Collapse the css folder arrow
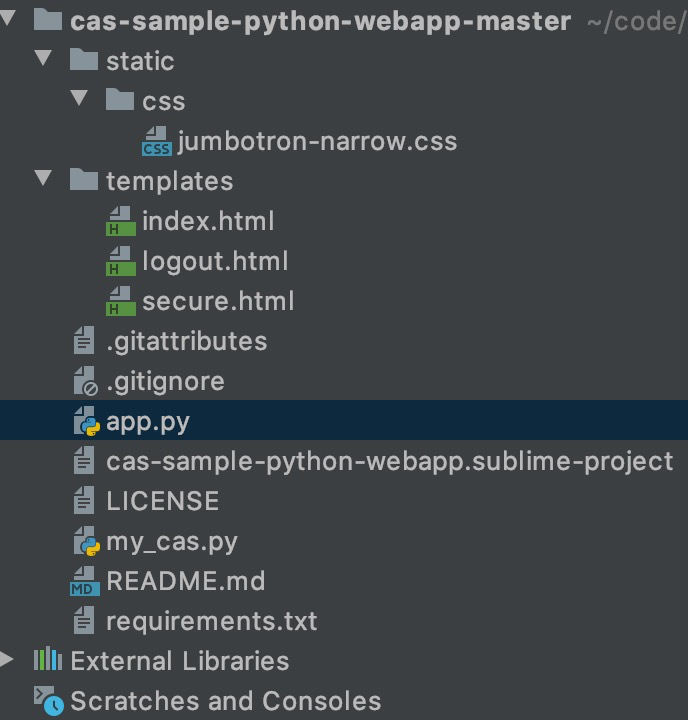 click(x=79, y=101)
